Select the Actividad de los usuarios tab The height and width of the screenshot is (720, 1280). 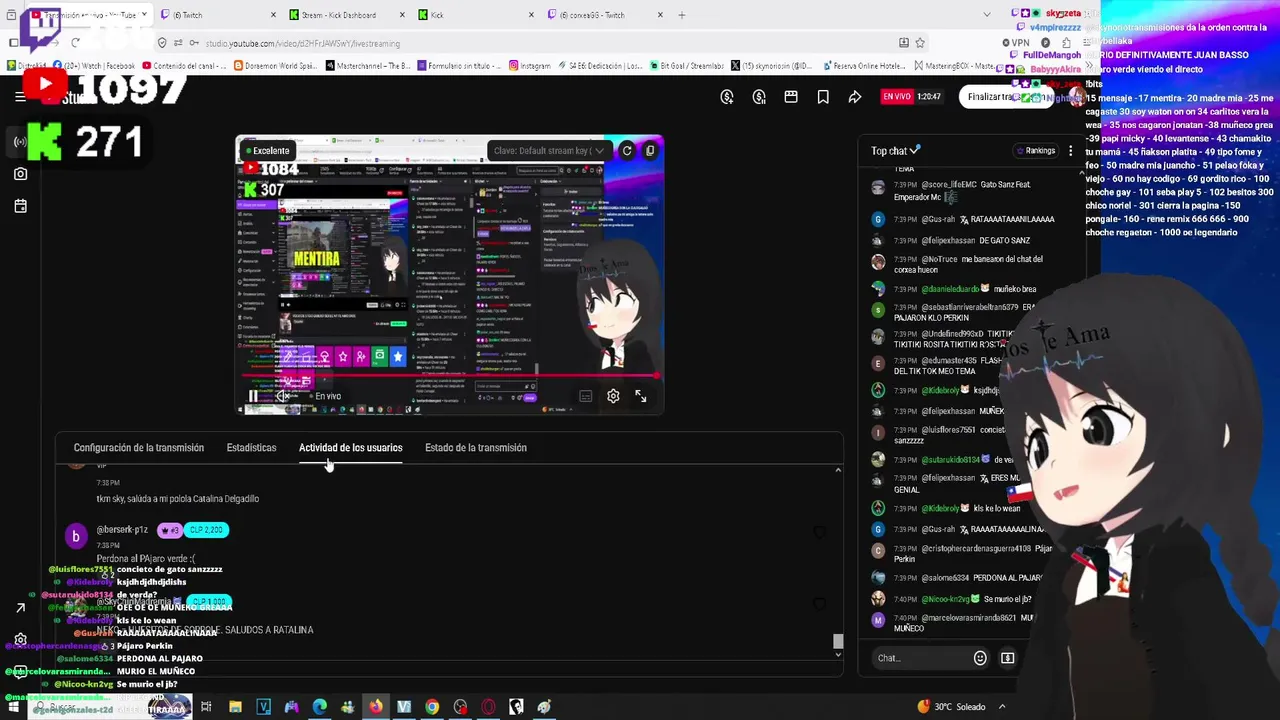click(x=350, y=448)
